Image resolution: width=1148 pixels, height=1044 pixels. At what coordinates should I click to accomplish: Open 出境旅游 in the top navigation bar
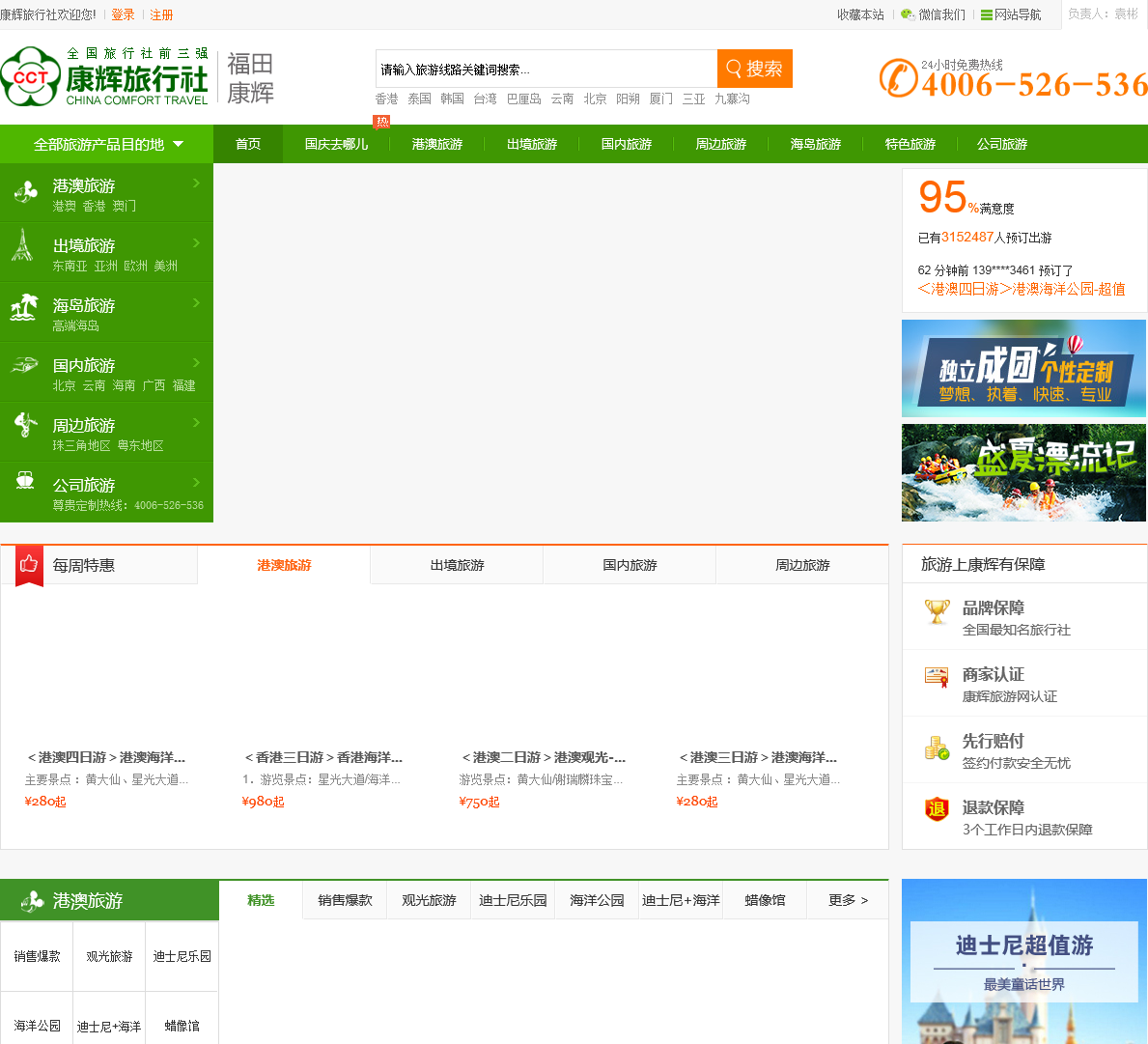point(532,144)
